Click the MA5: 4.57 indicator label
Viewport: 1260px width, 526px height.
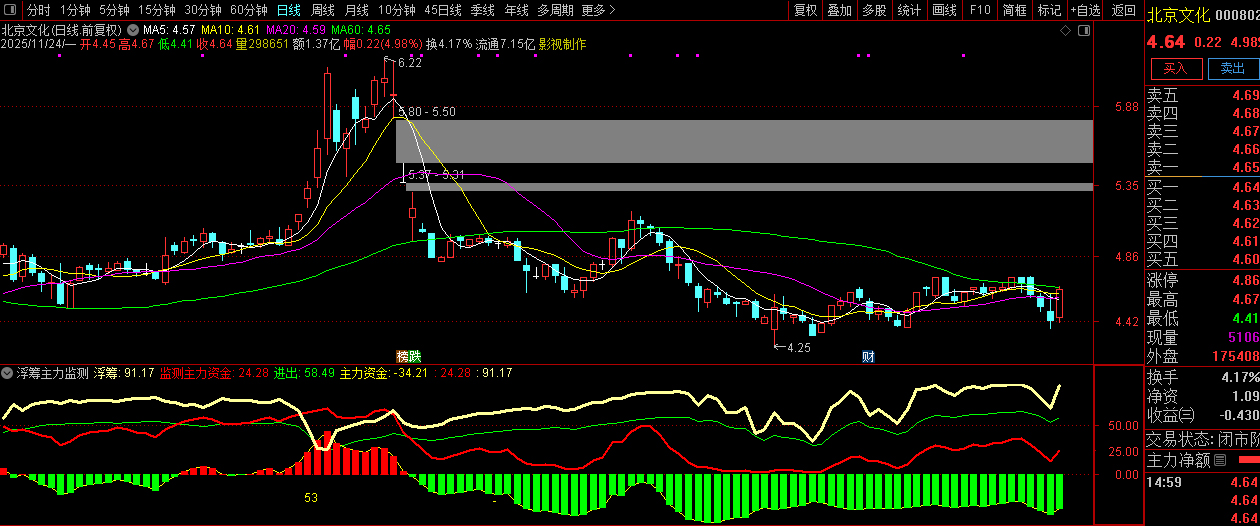[169, 30]
